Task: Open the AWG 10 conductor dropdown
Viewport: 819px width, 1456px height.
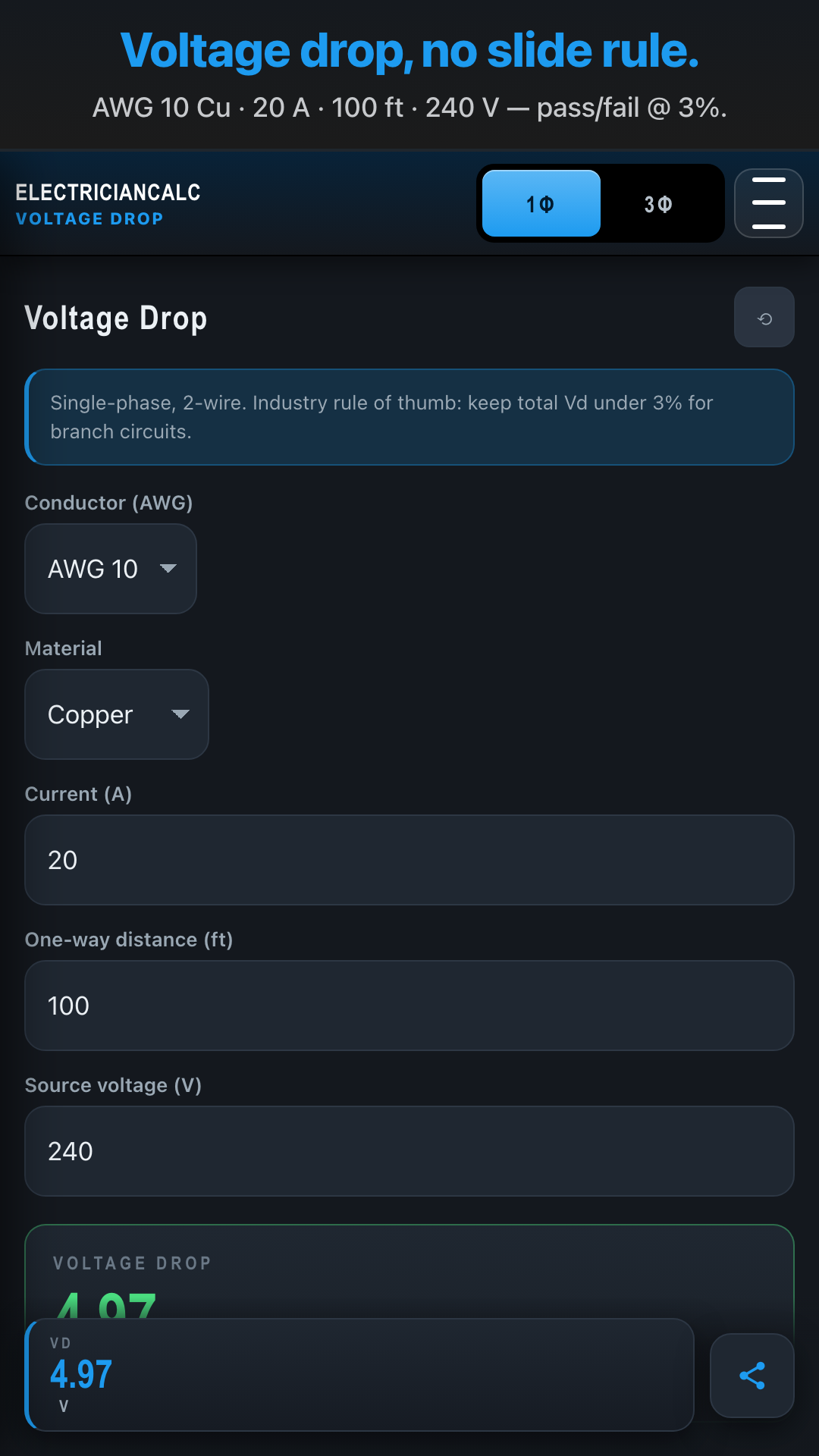Action: click(x=111, y=569)
